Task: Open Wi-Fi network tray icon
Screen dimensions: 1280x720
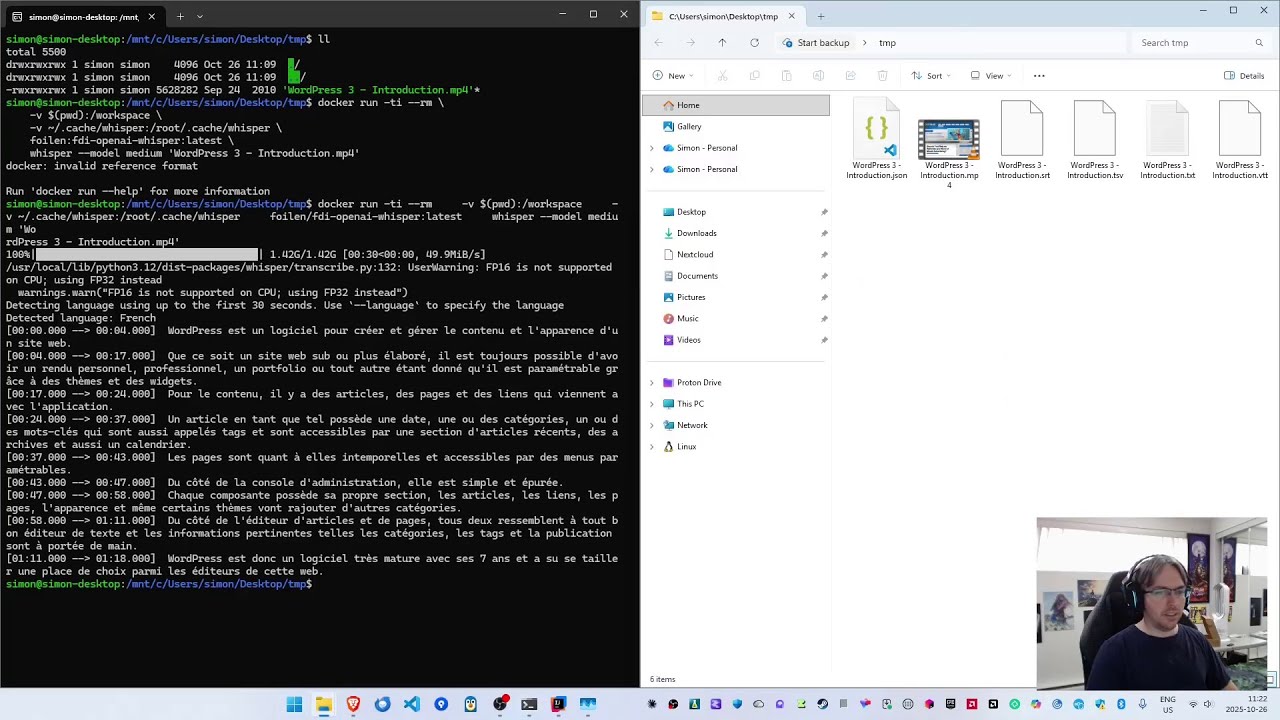Action: pos(1192,705)
